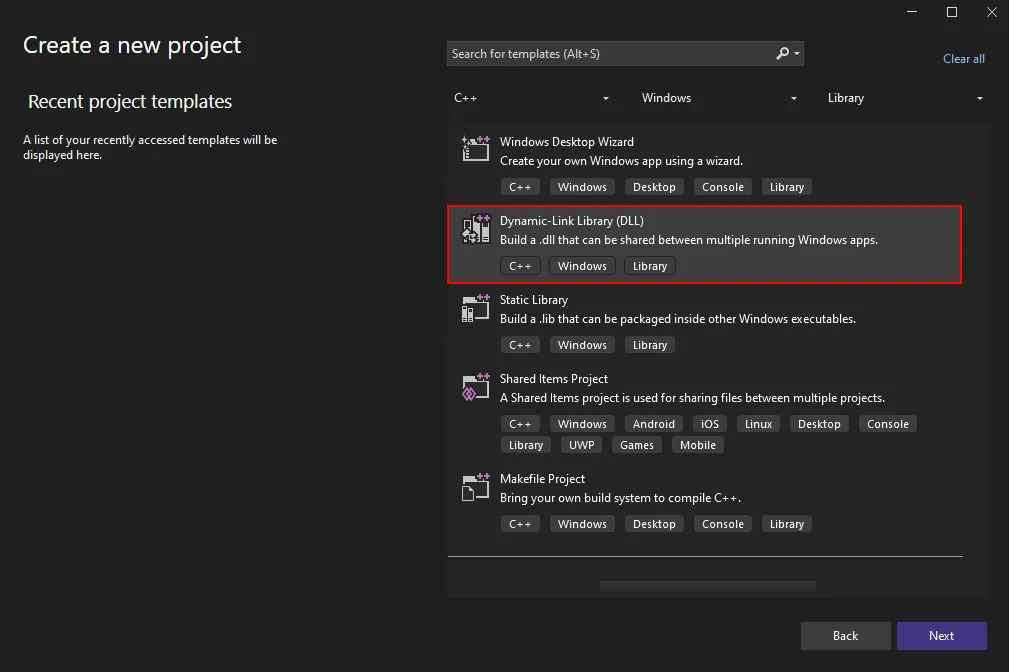Click the UWP tag under Shared Items Project
Image resolution: width=1009 pixels, height=672 pixels.
click(x=581, y=445)
